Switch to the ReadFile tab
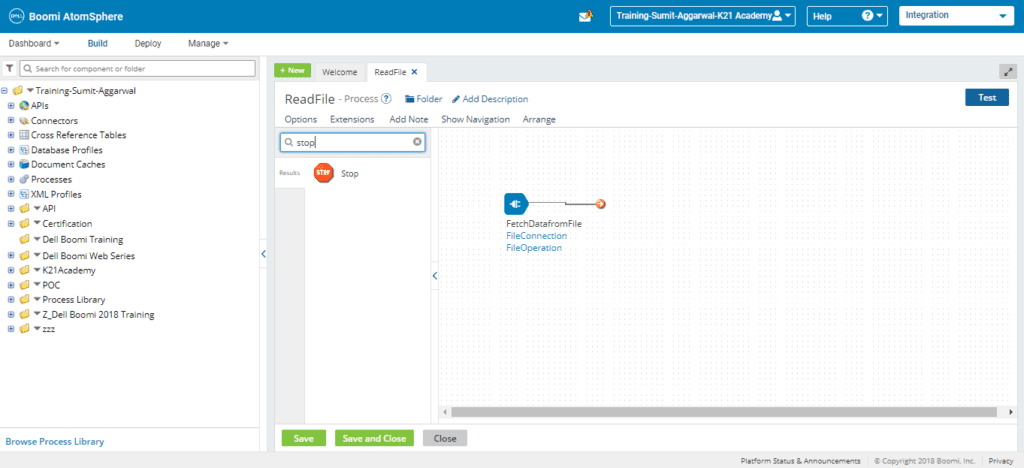Viewport: 1024px width, 468px height. click(391, 72)
